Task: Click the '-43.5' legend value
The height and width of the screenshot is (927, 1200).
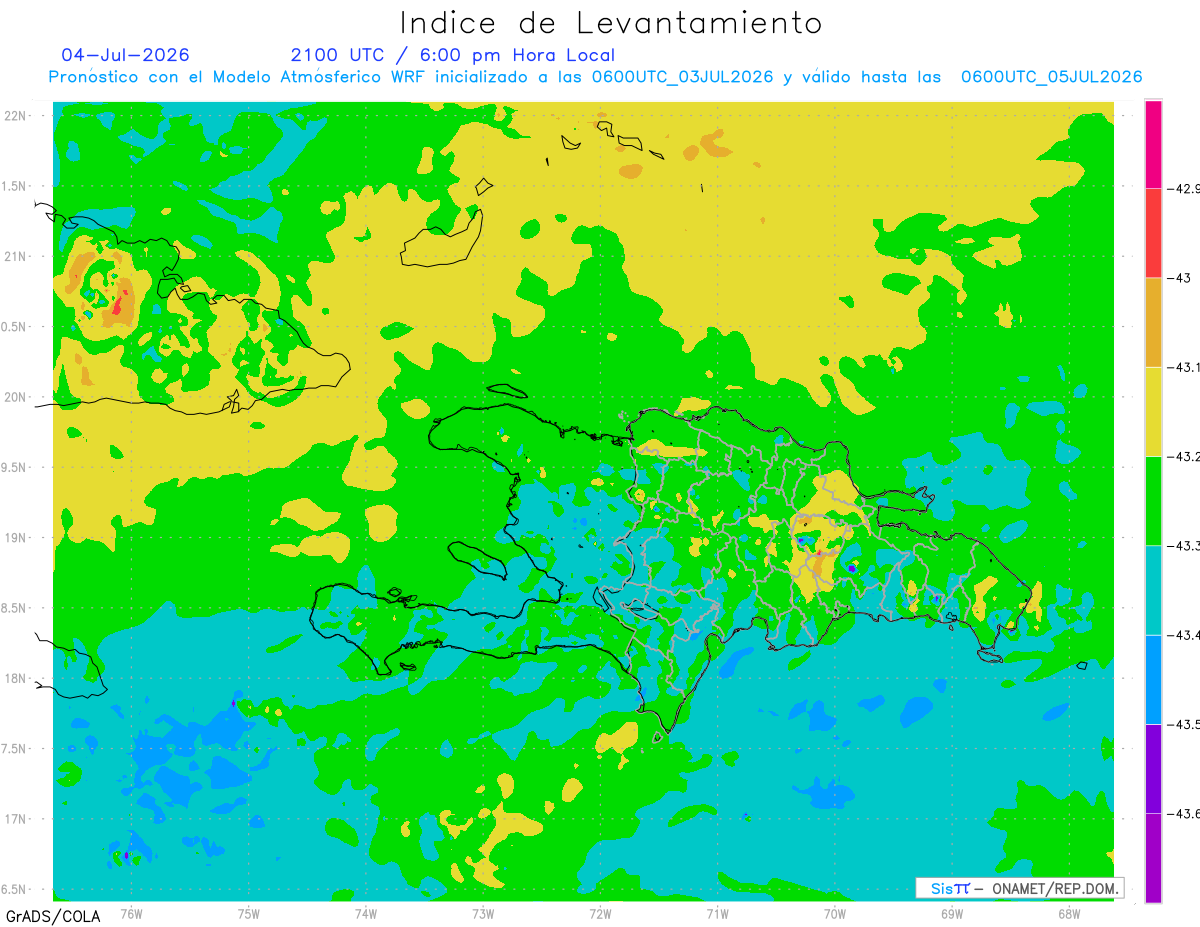Action: (x=1184, y=723)
